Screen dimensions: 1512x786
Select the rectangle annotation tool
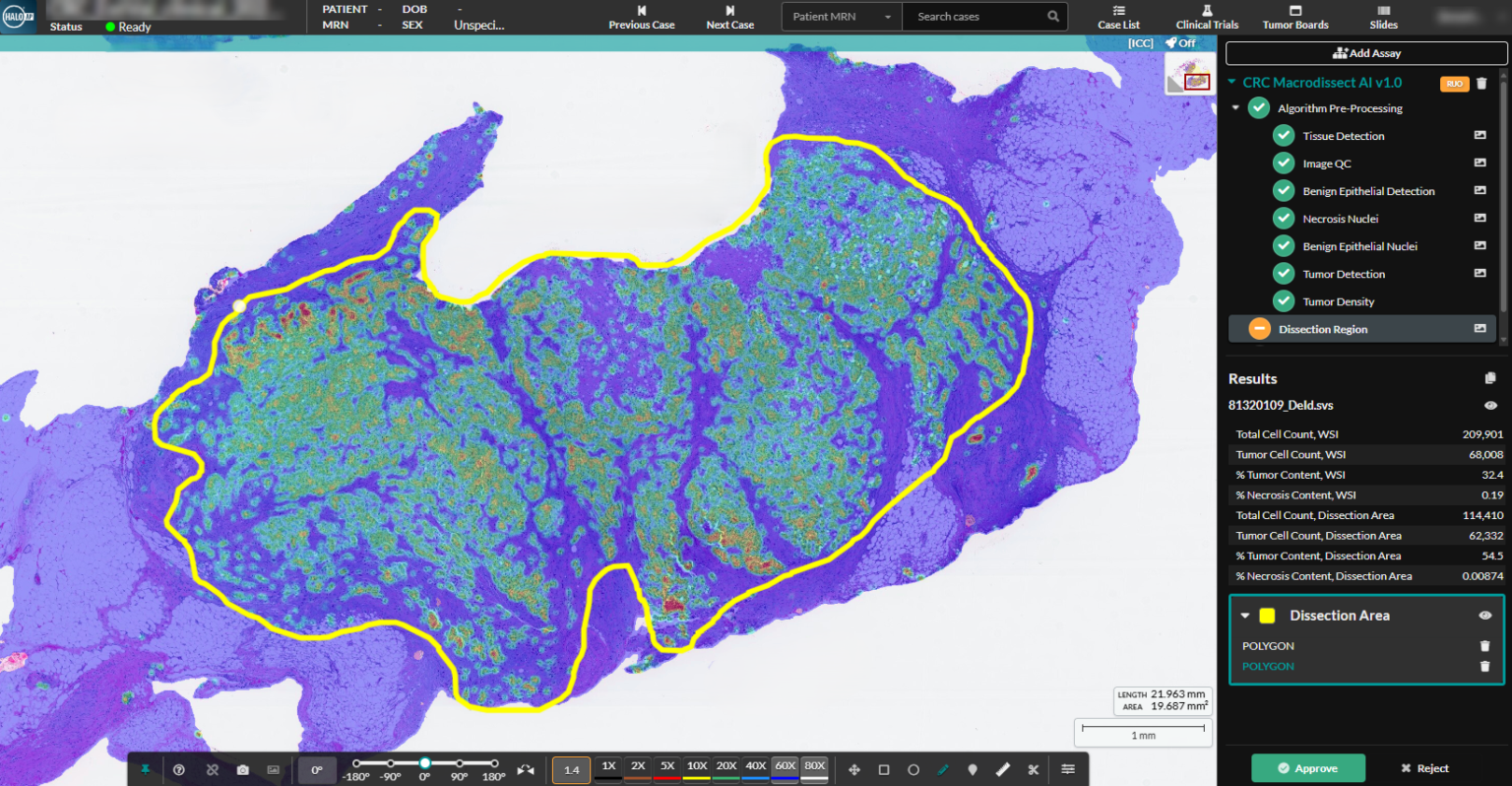(x=883, y=769)
